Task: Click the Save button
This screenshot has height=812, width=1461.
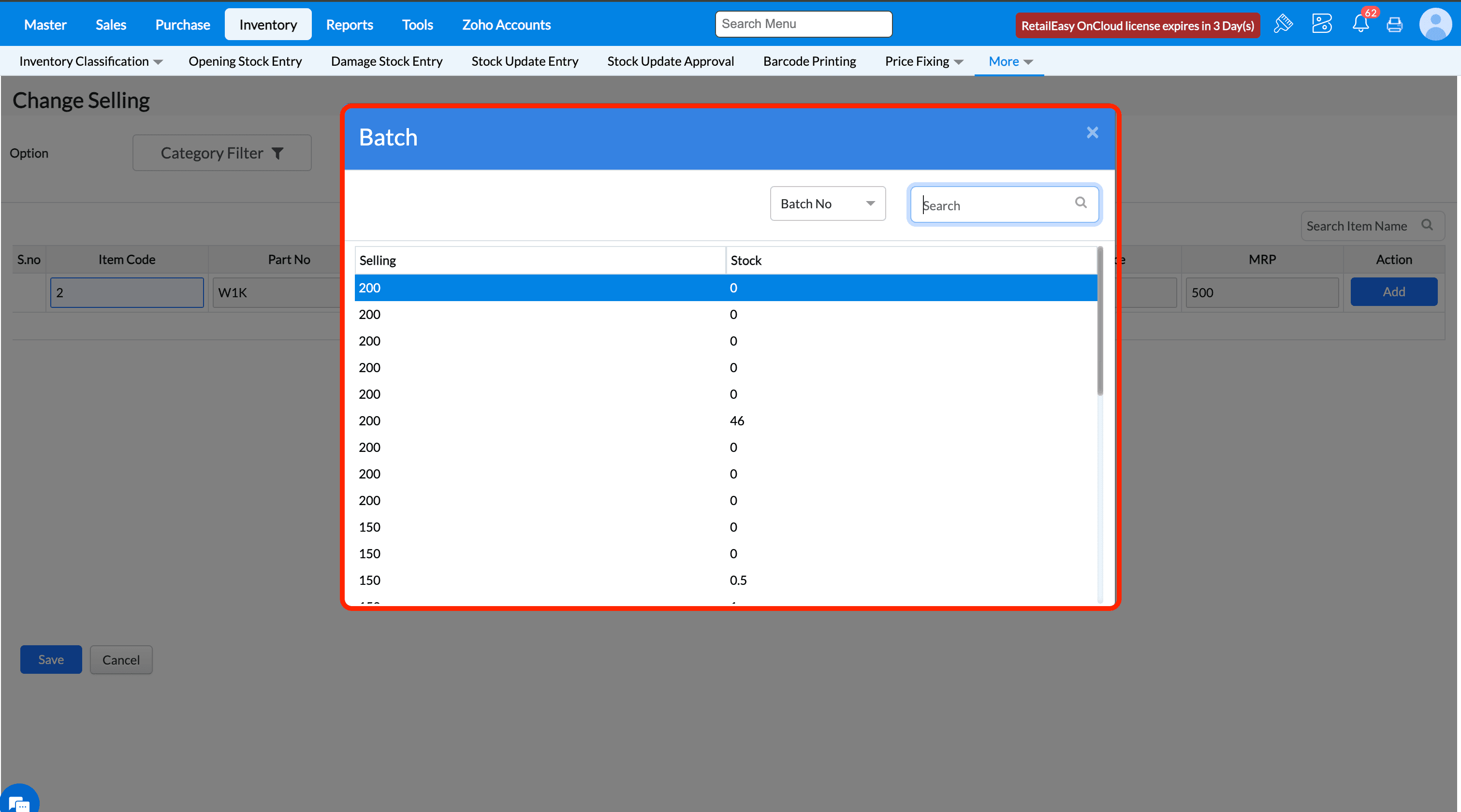Action: tap(51, 659)
